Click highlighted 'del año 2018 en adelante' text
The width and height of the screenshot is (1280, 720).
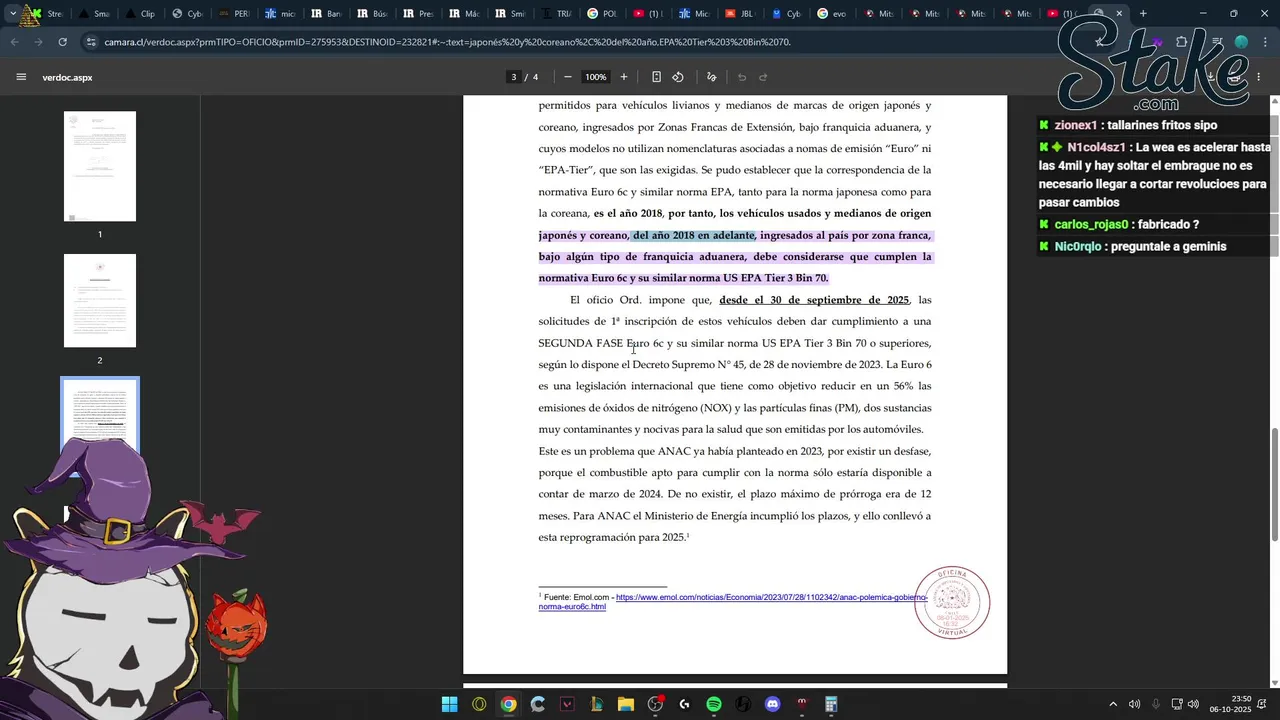pos(693,235)
